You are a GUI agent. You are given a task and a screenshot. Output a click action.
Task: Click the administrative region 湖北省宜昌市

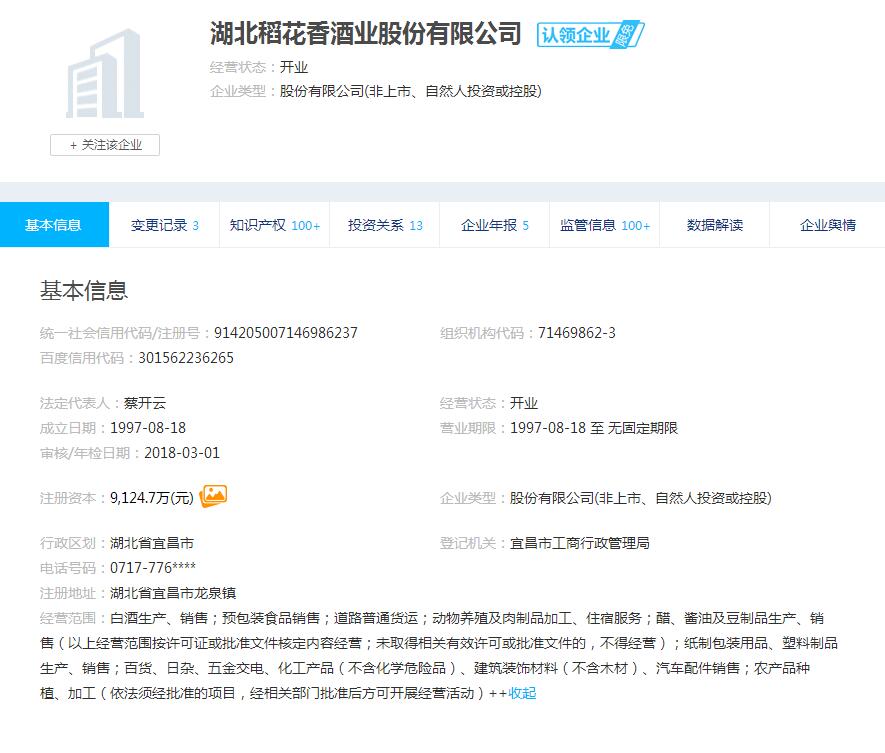click(152, 543)
